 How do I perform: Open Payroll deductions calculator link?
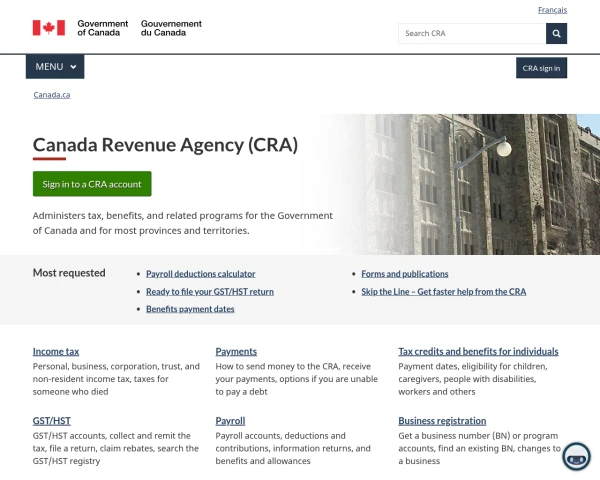pos(201,274)
